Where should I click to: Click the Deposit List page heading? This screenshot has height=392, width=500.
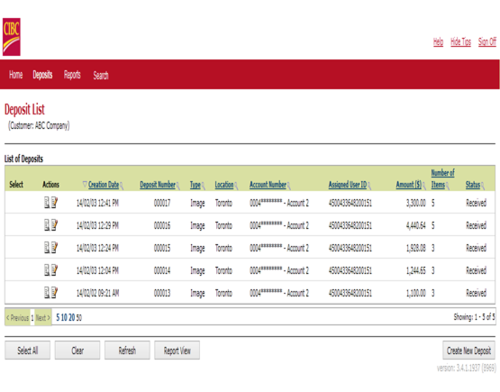coord(24,109)
